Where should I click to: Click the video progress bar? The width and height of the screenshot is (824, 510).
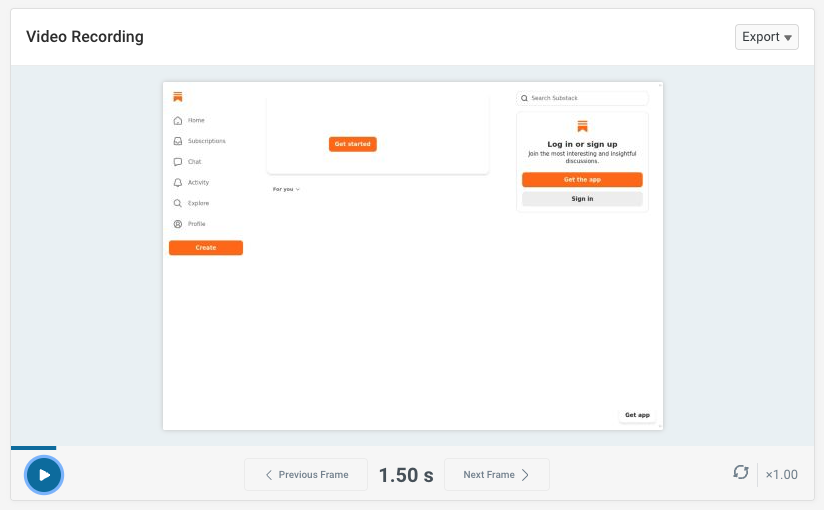(x=412, y=448)
